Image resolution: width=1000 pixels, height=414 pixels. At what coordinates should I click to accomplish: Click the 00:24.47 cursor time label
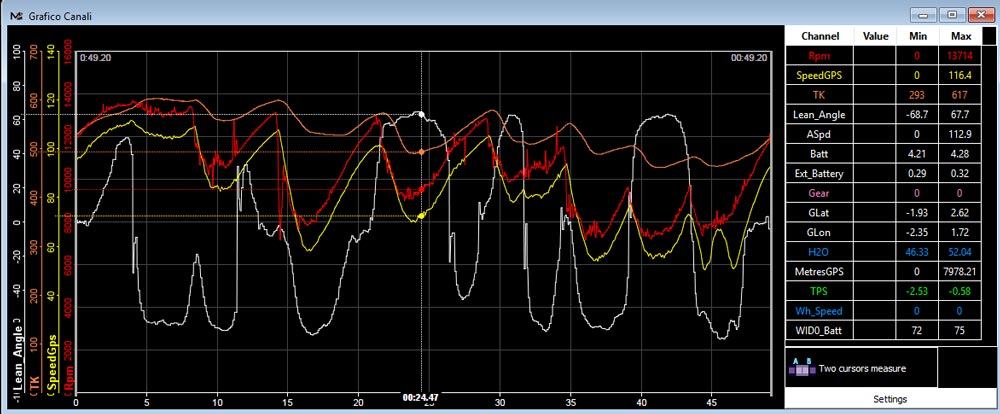point(420,397)
